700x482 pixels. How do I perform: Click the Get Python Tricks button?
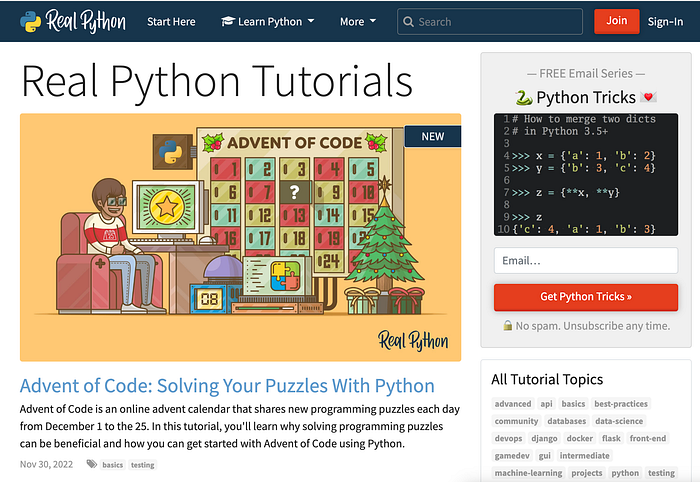pos(586,297)
